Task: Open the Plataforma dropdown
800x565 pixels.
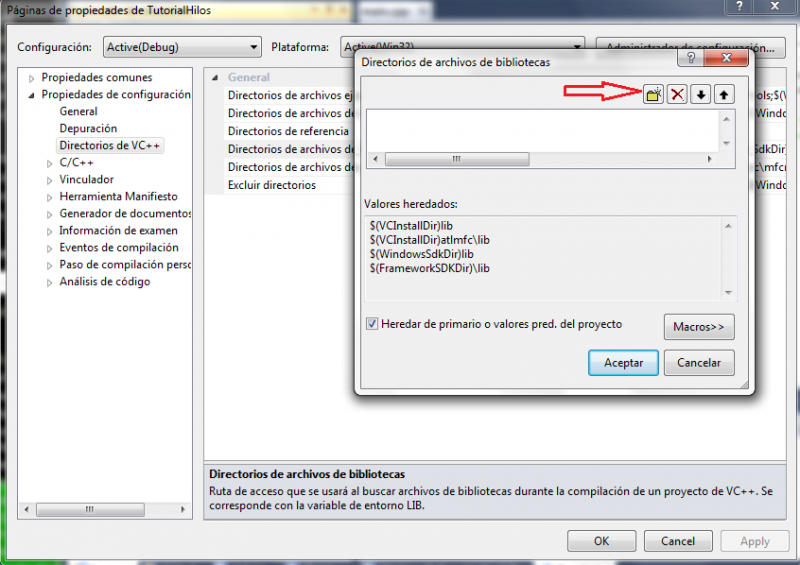Action: coord(462,47)
